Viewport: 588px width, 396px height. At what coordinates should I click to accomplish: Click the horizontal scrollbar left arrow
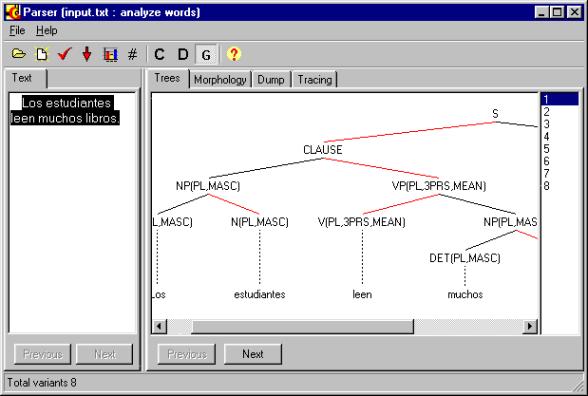coord(159,326)
